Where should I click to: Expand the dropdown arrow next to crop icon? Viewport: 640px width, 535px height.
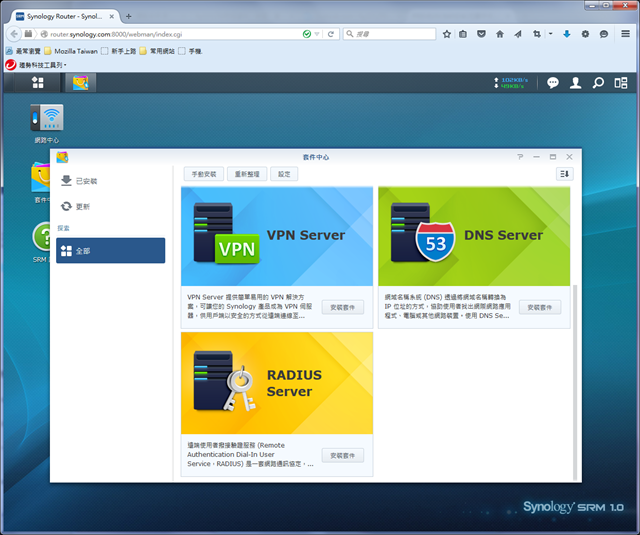[551, 34]
